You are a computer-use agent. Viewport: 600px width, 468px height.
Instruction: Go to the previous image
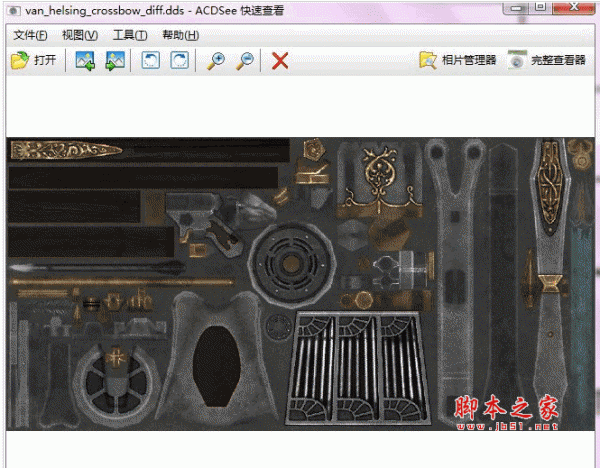pos(85,60)
